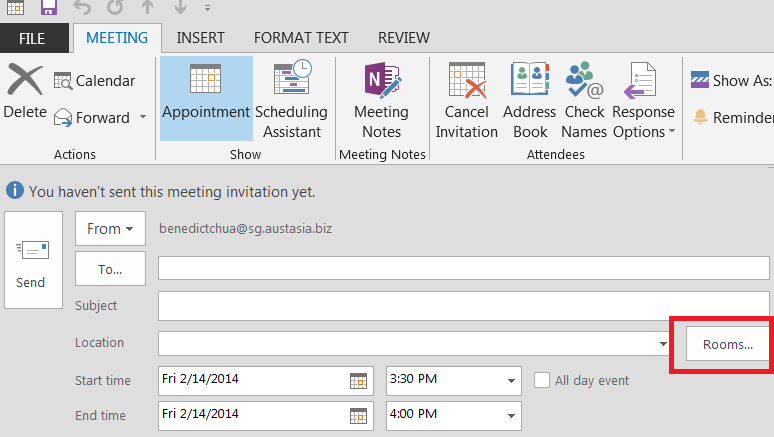Click the Show As status icon
774x437 pixels.
(x=699, y=80)
